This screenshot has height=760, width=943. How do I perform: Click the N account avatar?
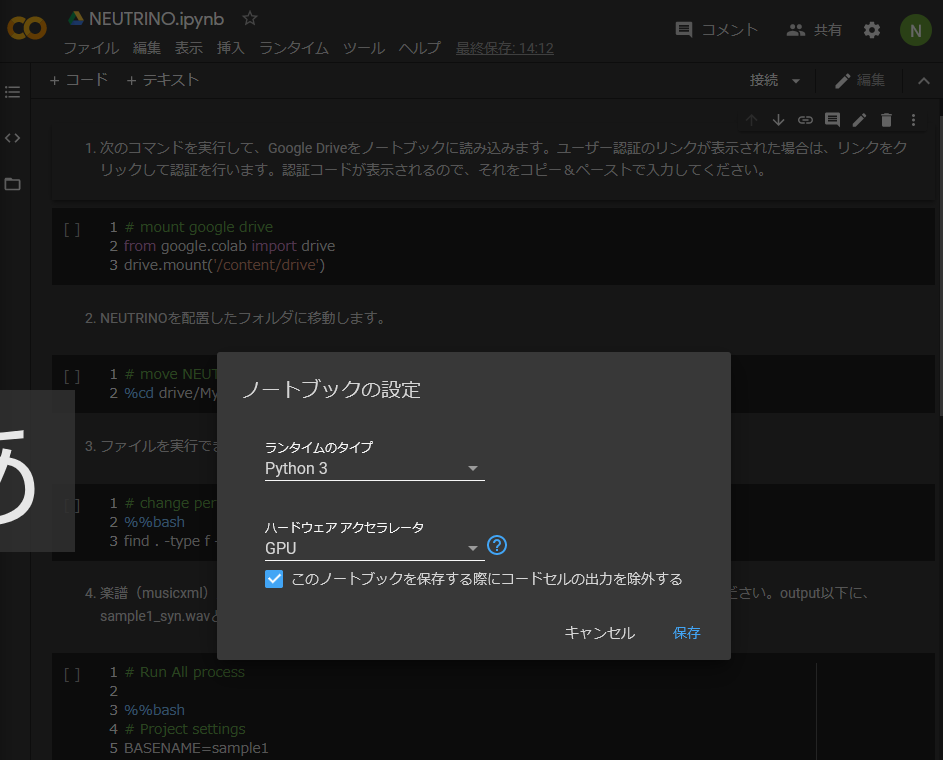click(x=915, y=30)
